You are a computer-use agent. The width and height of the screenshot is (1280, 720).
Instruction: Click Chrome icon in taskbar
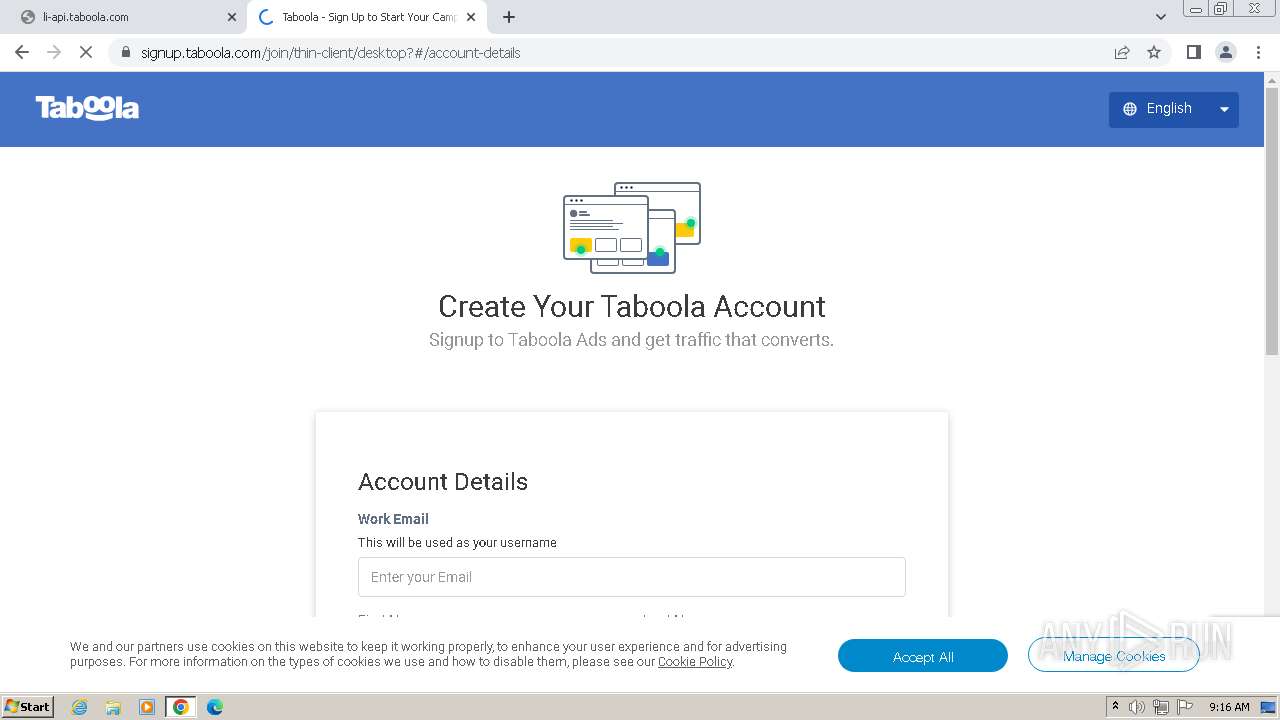(181, 707)
